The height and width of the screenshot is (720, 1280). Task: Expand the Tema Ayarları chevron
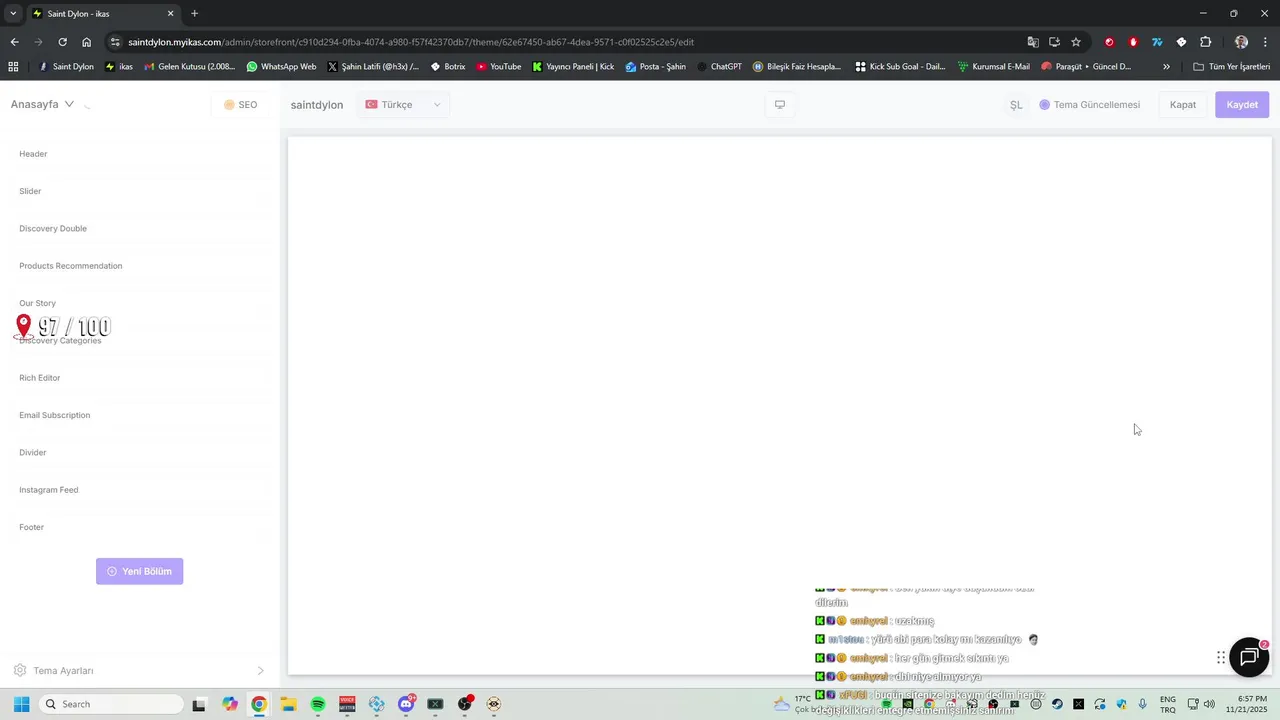261,671
